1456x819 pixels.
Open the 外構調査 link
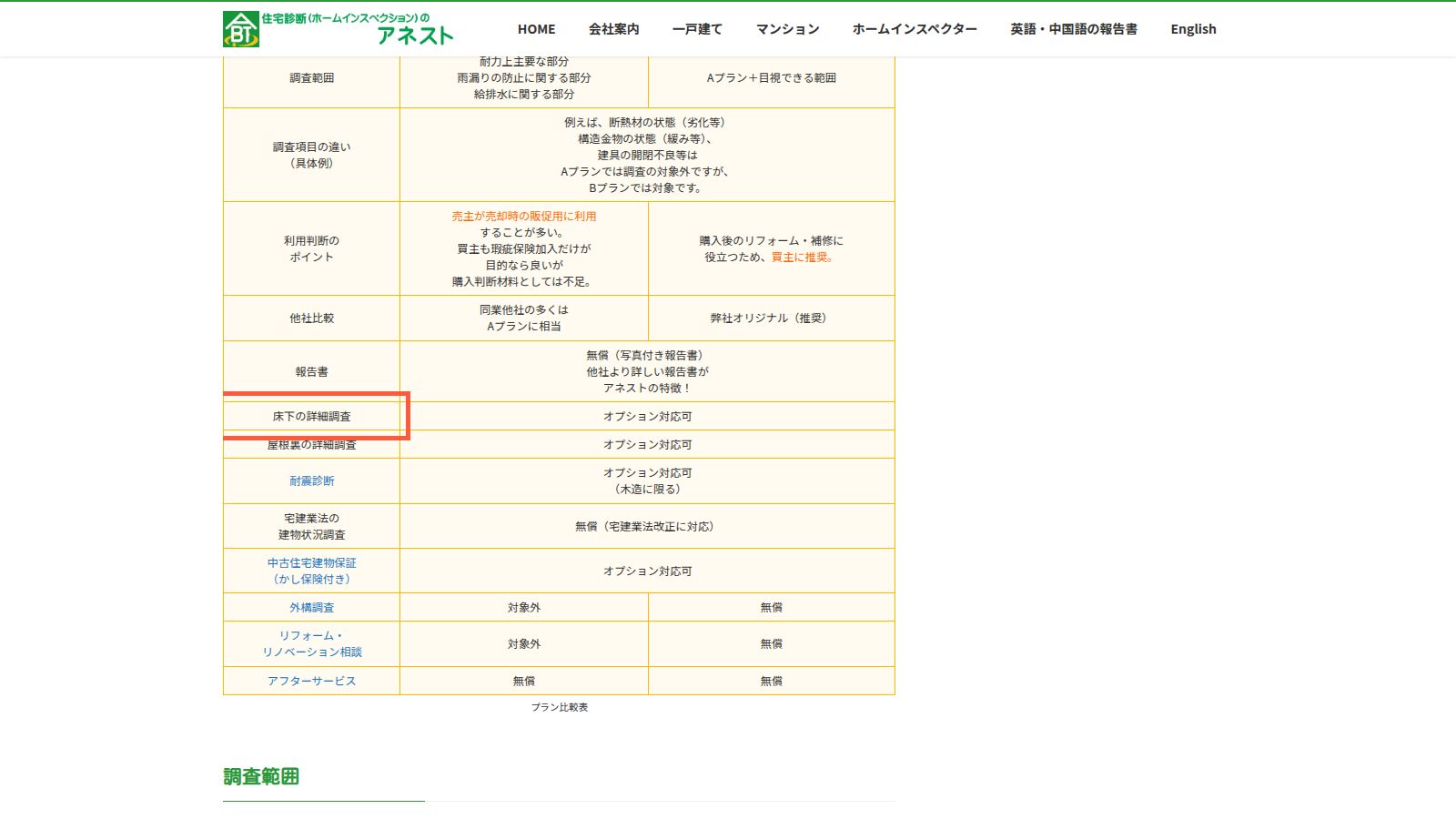point(312,607)
